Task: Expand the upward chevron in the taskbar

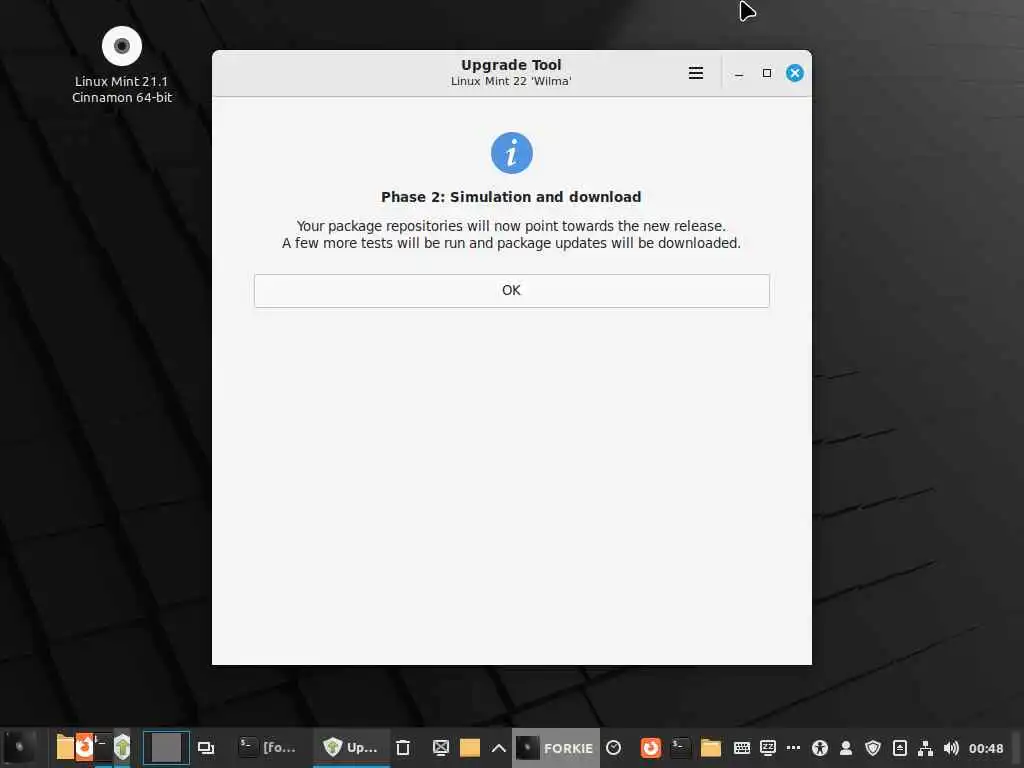Action: click(x=498, y=748)
